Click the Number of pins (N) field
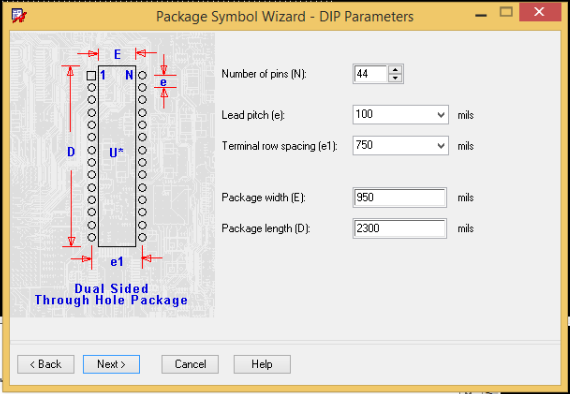The height and width of the screenshot is (394, 570). point(370,74)
